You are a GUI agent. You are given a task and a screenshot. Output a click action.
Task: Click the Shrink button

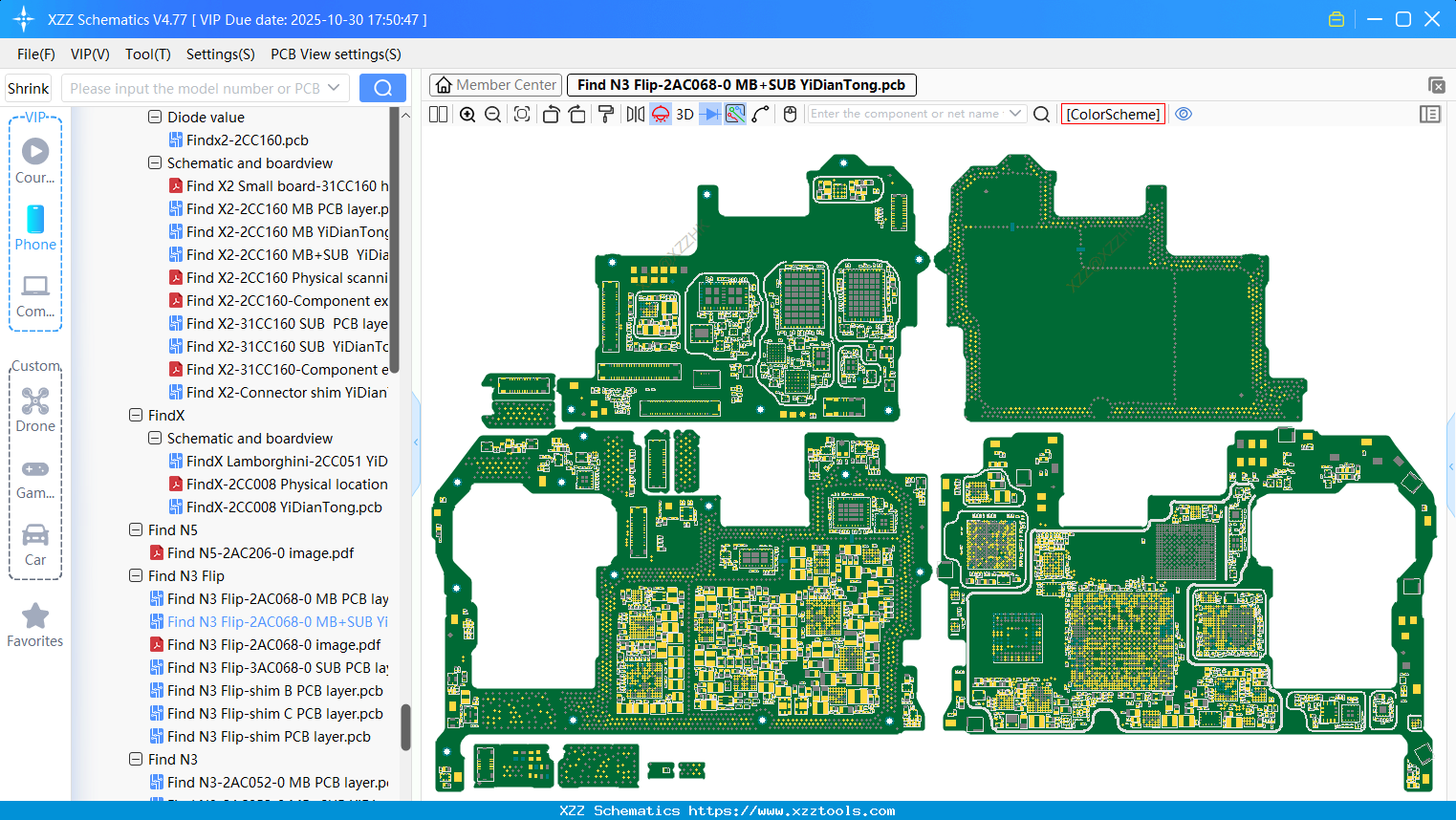point(29,89)
